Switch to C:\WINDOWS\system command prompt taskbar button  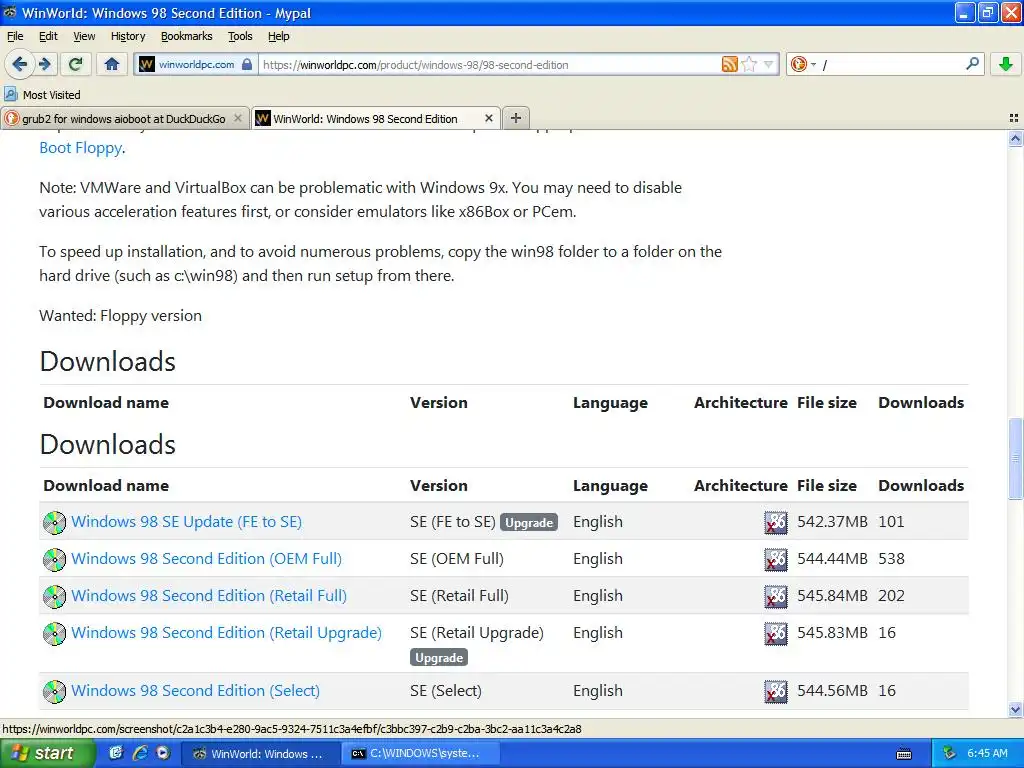tap(421, 754)
